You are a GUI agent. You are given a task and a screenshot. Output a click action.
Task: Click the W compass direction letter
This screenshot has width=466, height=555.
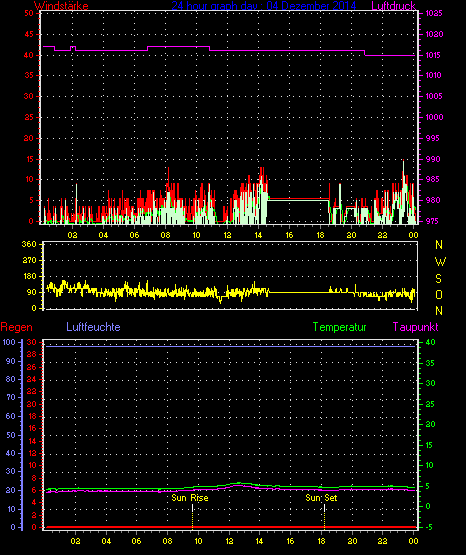click(440, 262)
